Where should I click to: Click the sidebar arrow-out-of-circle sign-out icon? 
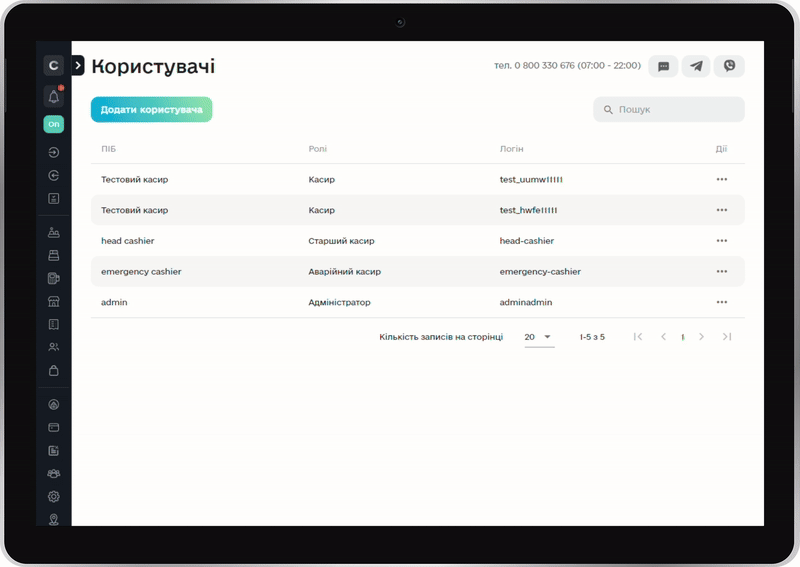(x=54, y=176)
